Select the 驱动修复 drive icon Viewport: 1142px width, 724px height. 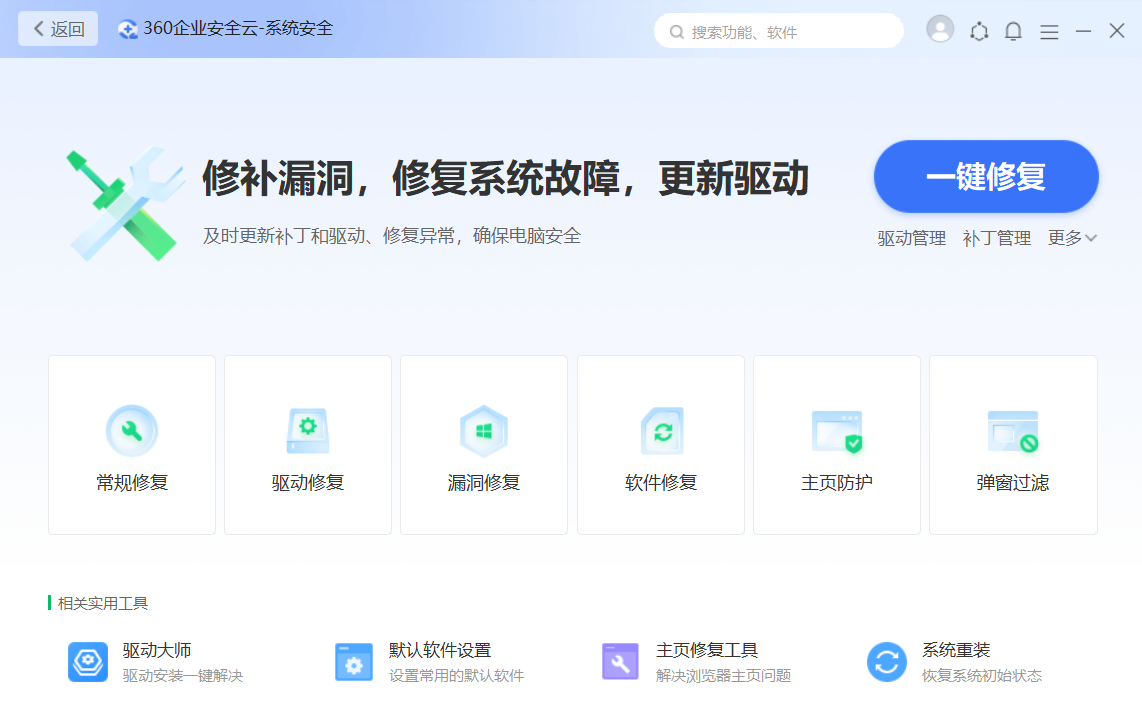coord(308,431)
